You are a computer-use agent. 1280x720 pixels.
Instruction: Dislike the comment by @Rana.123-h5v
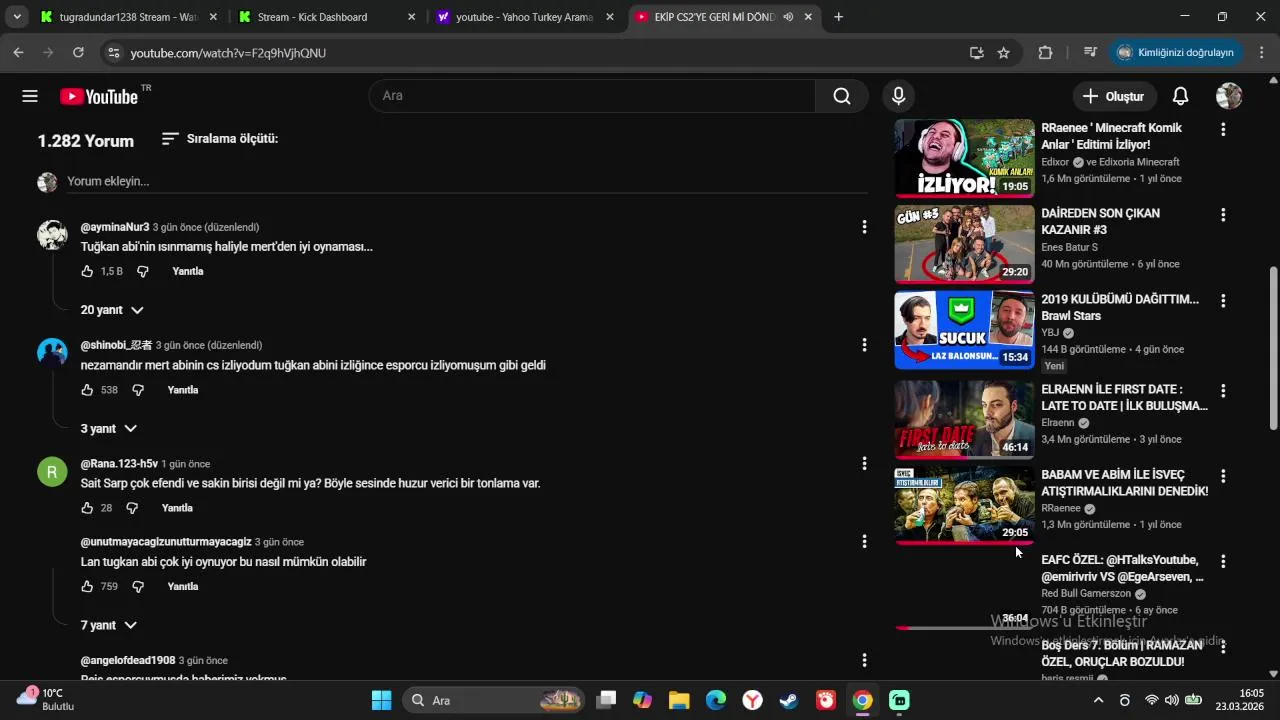click(132, 508)
